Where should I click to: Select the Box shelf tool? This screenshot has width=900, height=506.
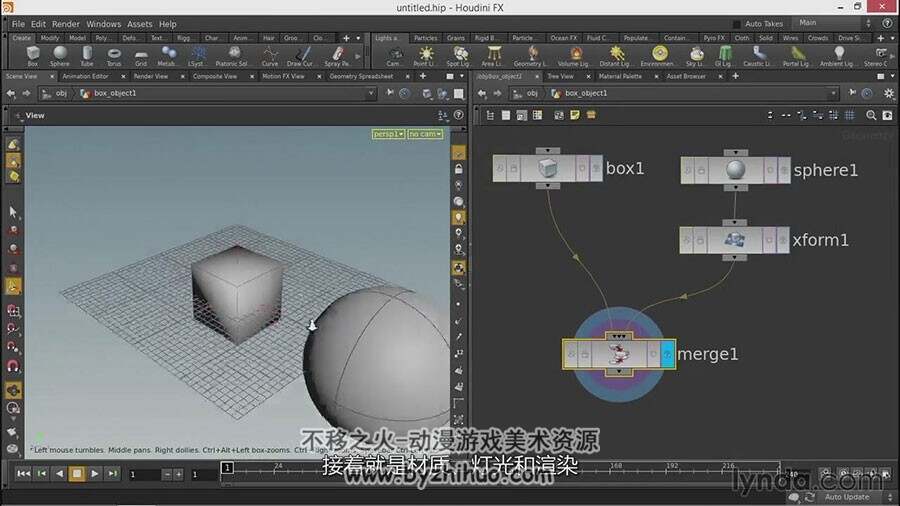pyautogui.click(x=33, y=56)
